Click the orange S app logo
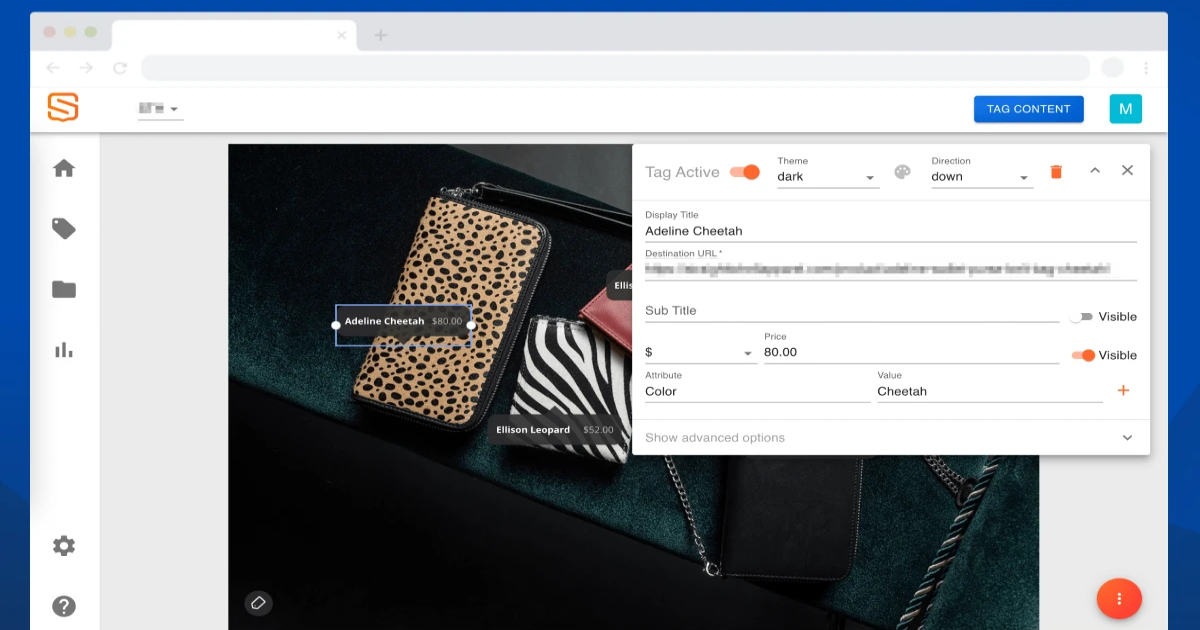The height and width of the screenshot is (630, 1200). point(63,107)
